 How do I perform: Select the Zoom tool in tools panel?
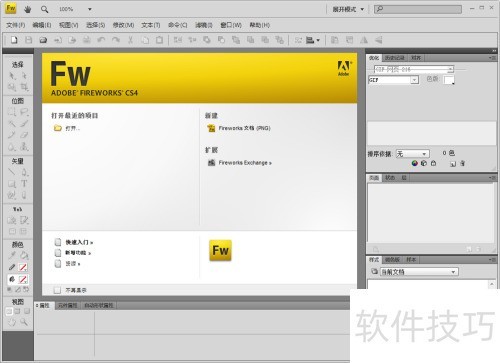coord(24,322)
